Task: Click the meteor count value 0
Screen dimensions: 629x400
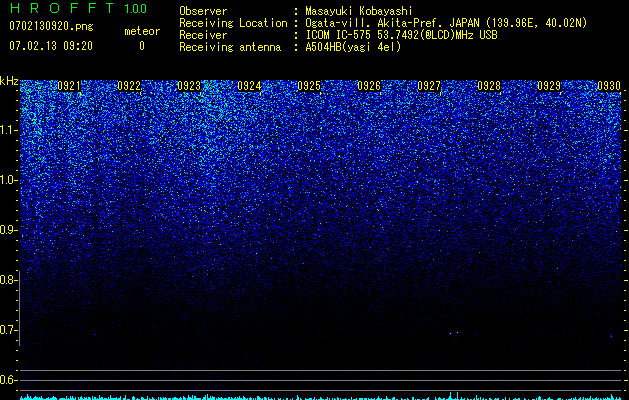Action: tap(142, 46)
